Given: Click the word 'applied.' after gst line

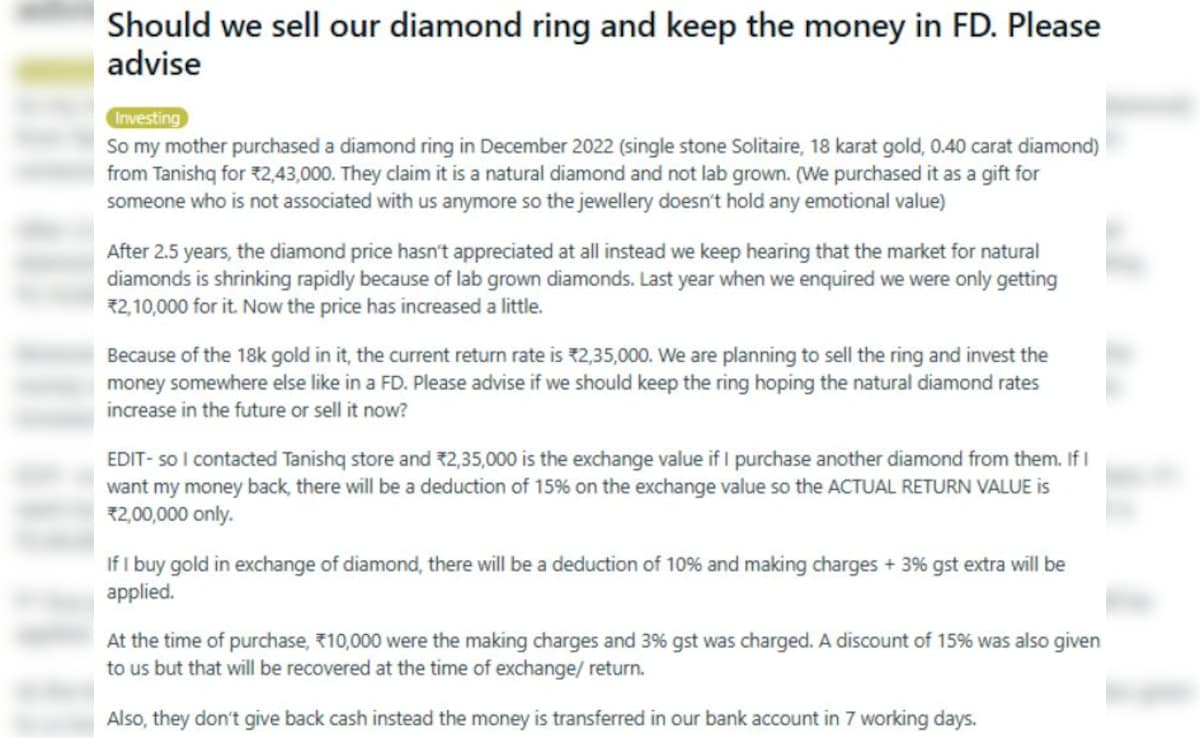Looking at the screenshot, I should (141, 591).
